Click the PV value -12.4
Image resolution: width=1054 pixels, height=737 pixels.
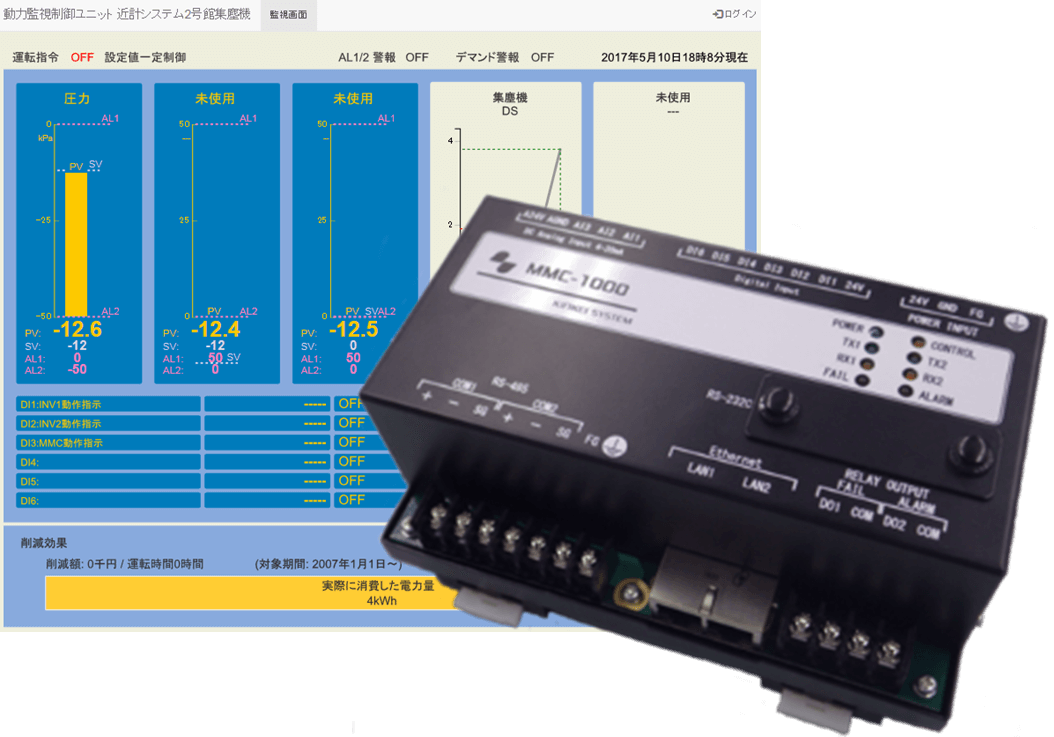215,329
